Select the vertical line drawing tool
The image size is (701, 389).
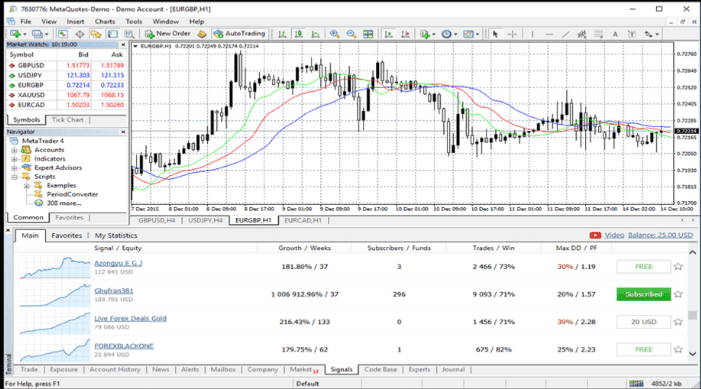[532, 34]
